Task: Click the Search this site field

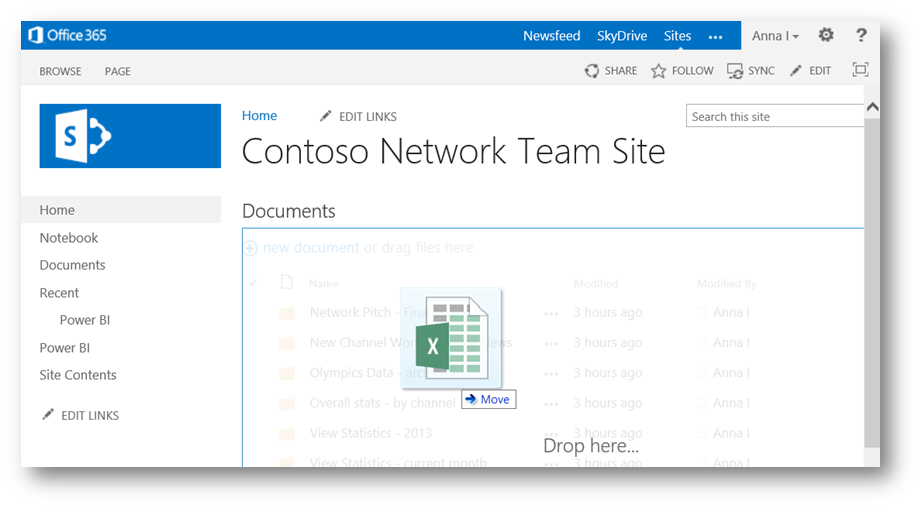Action: 774,116
